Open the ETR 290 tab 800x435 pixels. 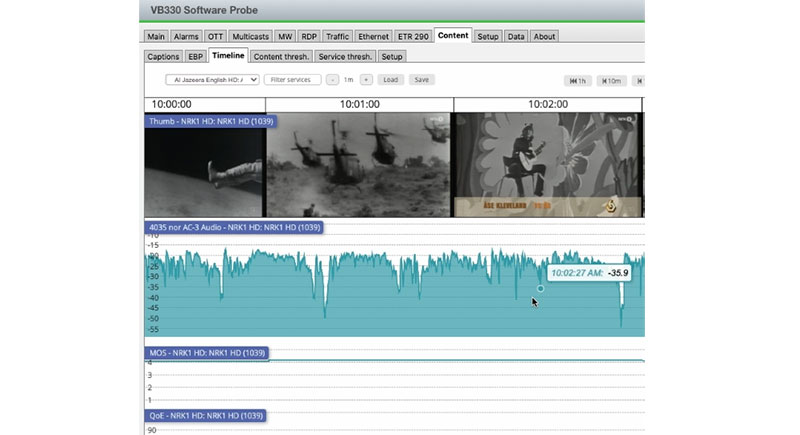click(x=414, y=36)
